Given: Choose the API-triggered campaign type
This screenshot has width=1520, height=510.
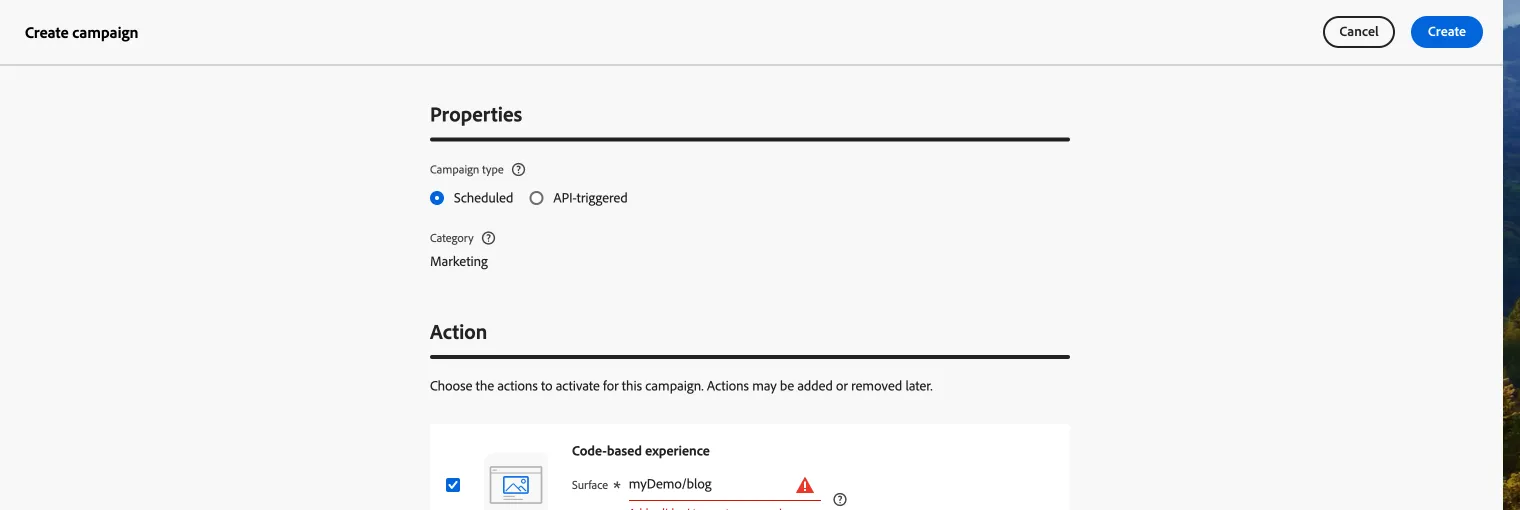Looking at the screenshot, I should 536,198.
